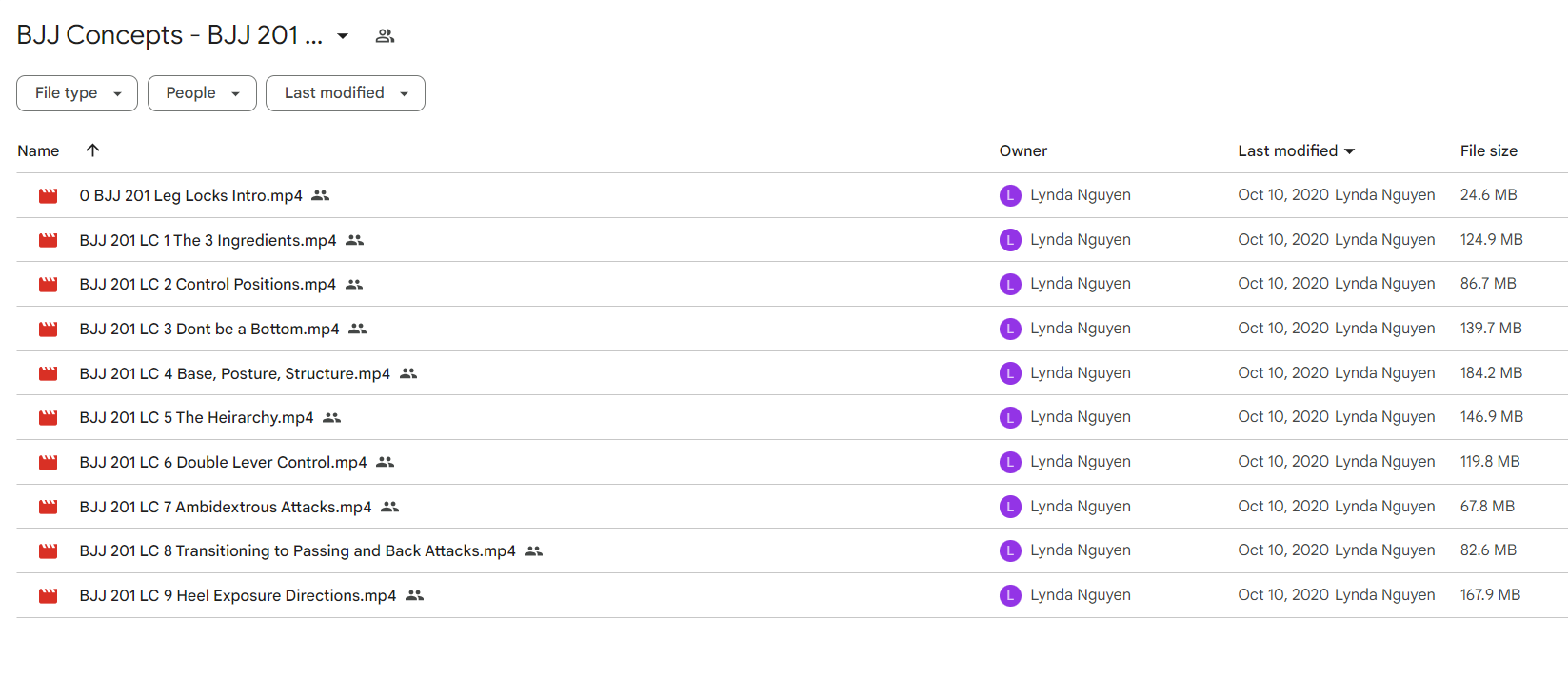
Task: Click shared icon next to Heel Exposure Directions.mp4
Action: coord(415,595)
